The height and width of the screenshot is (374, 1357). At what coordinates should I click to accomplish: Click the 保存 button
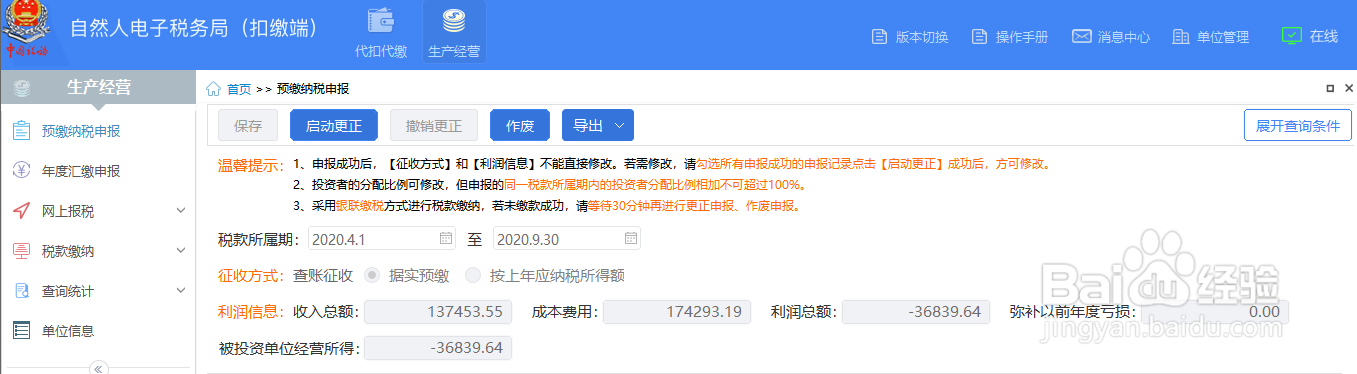coord(248,125)
